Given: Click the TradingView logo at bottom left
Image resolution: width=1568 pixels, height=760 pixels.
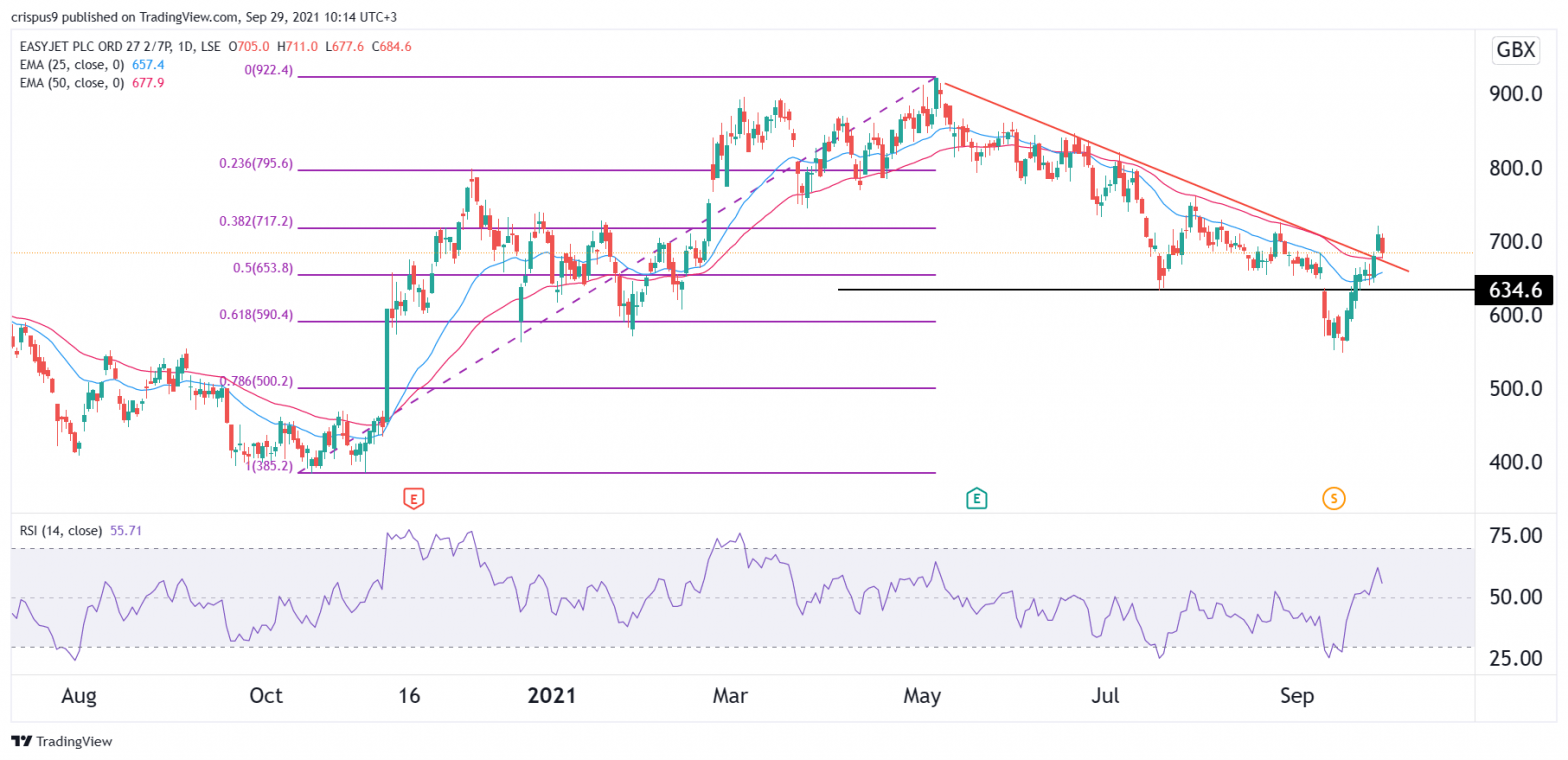Looking at the screenshot, I should (x=62, y=742).
